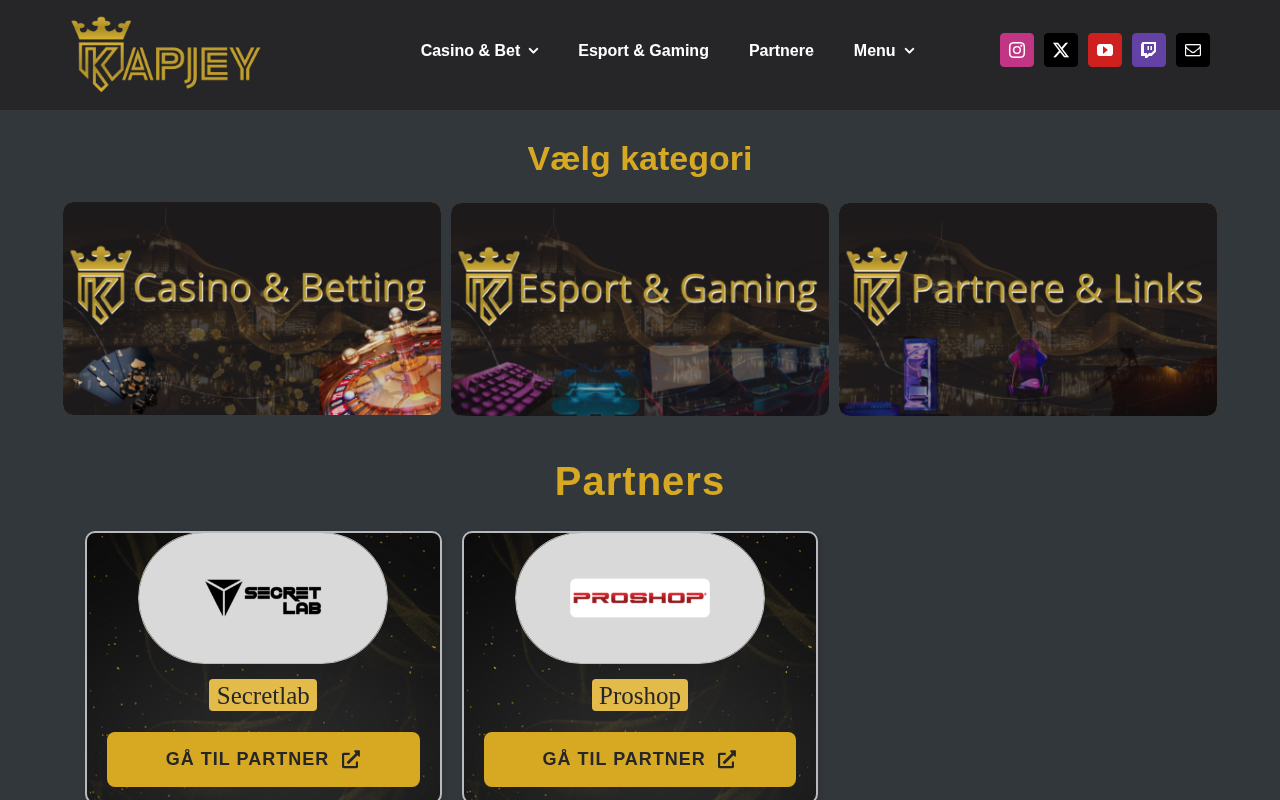Click the Proshop logo image
The image size is (1280, 800).
point(640,598)
